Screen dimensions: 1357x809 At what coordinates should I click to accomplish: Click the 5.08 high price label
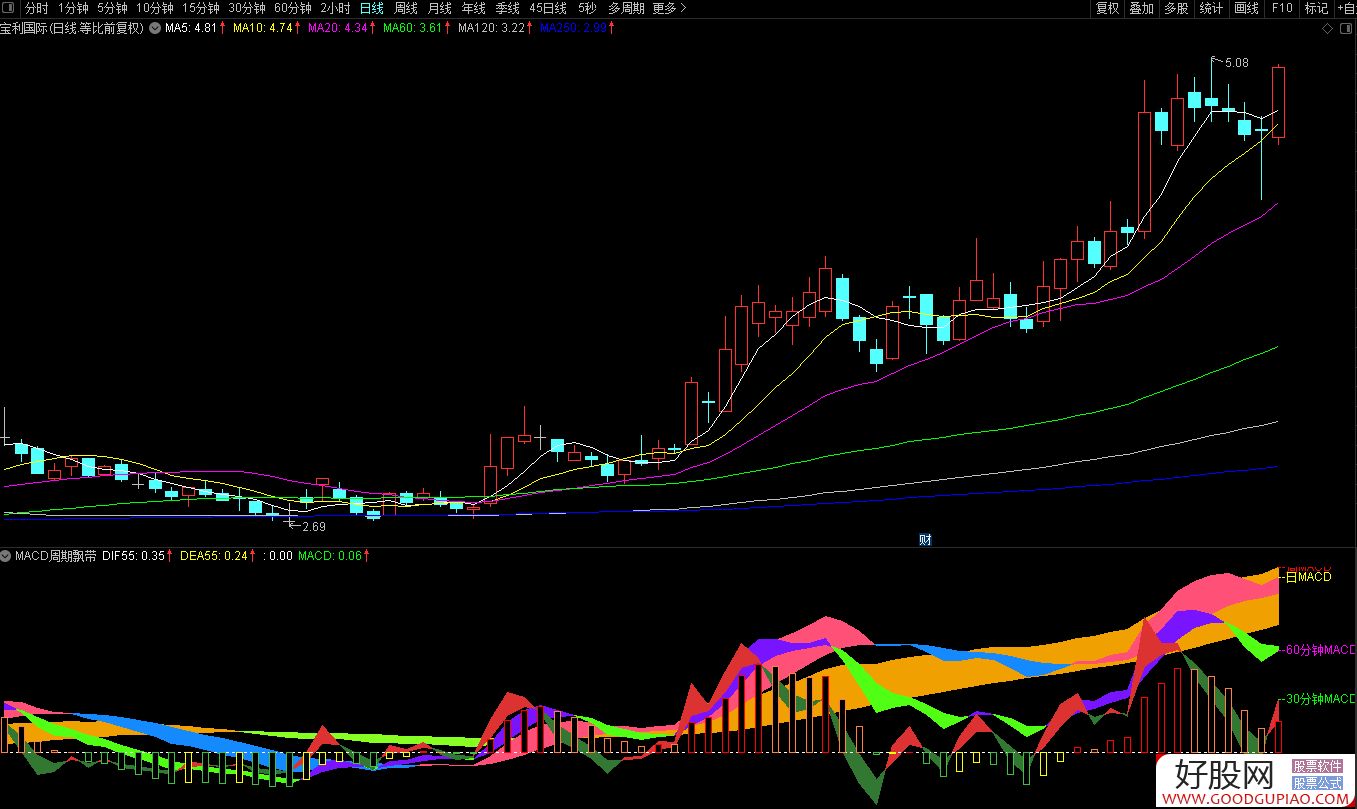coord(1236,62)
